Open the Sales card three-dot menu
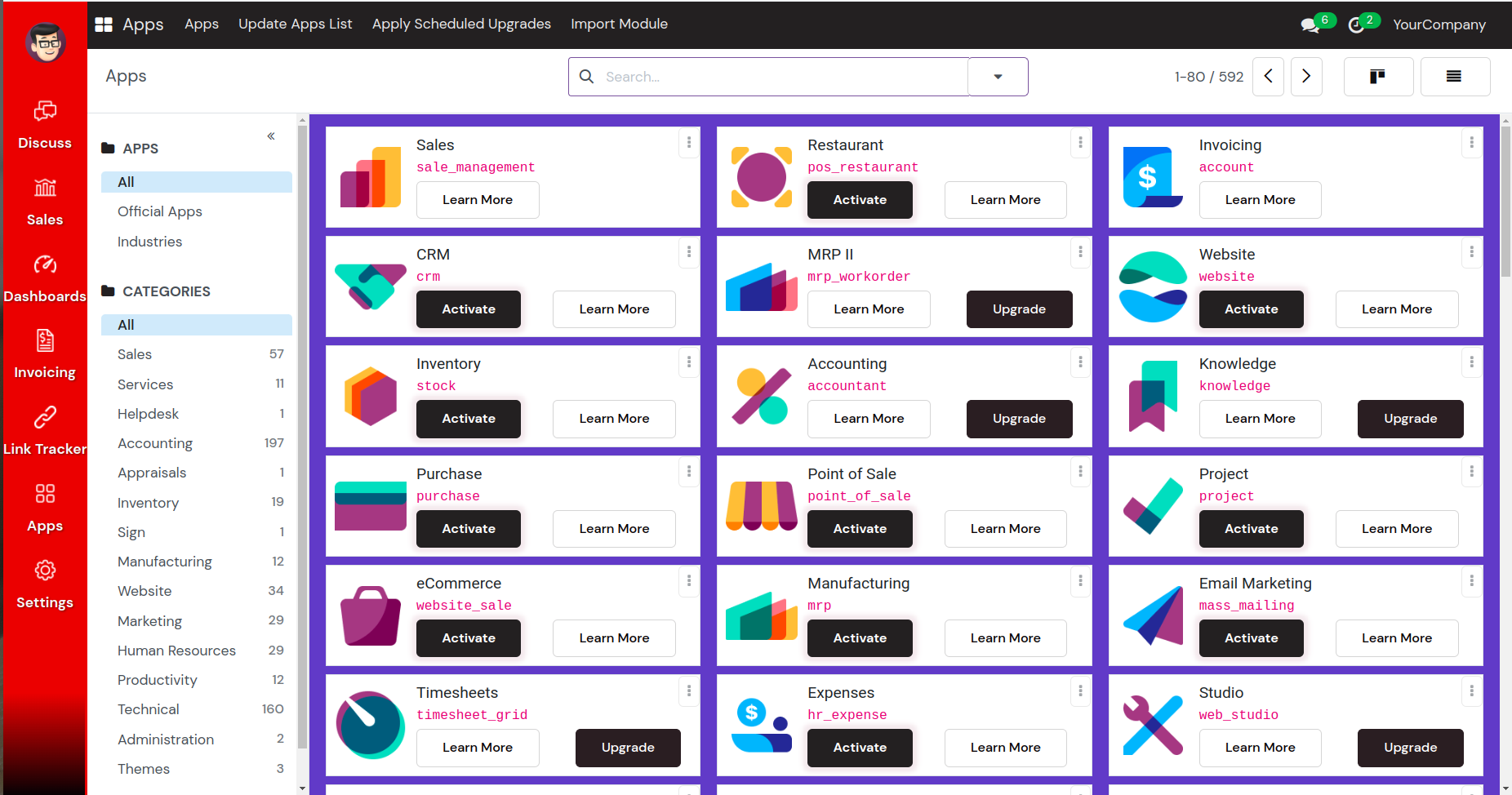 (689, 142)
